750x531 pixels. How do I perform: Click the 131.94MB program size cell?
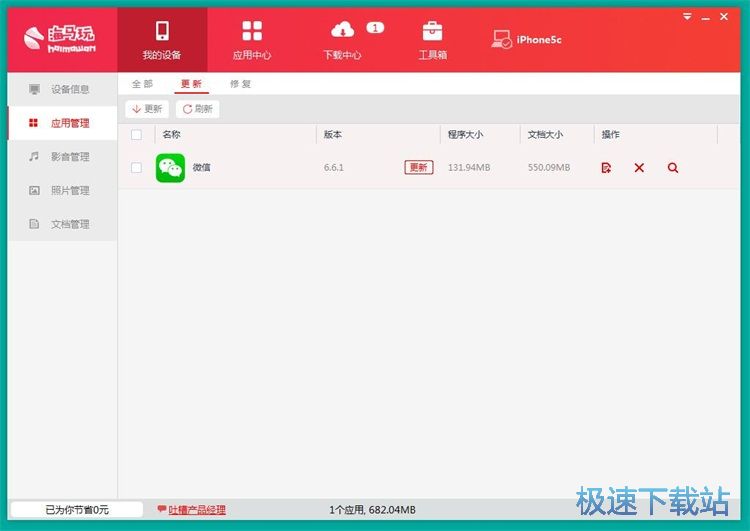point(469,167)
